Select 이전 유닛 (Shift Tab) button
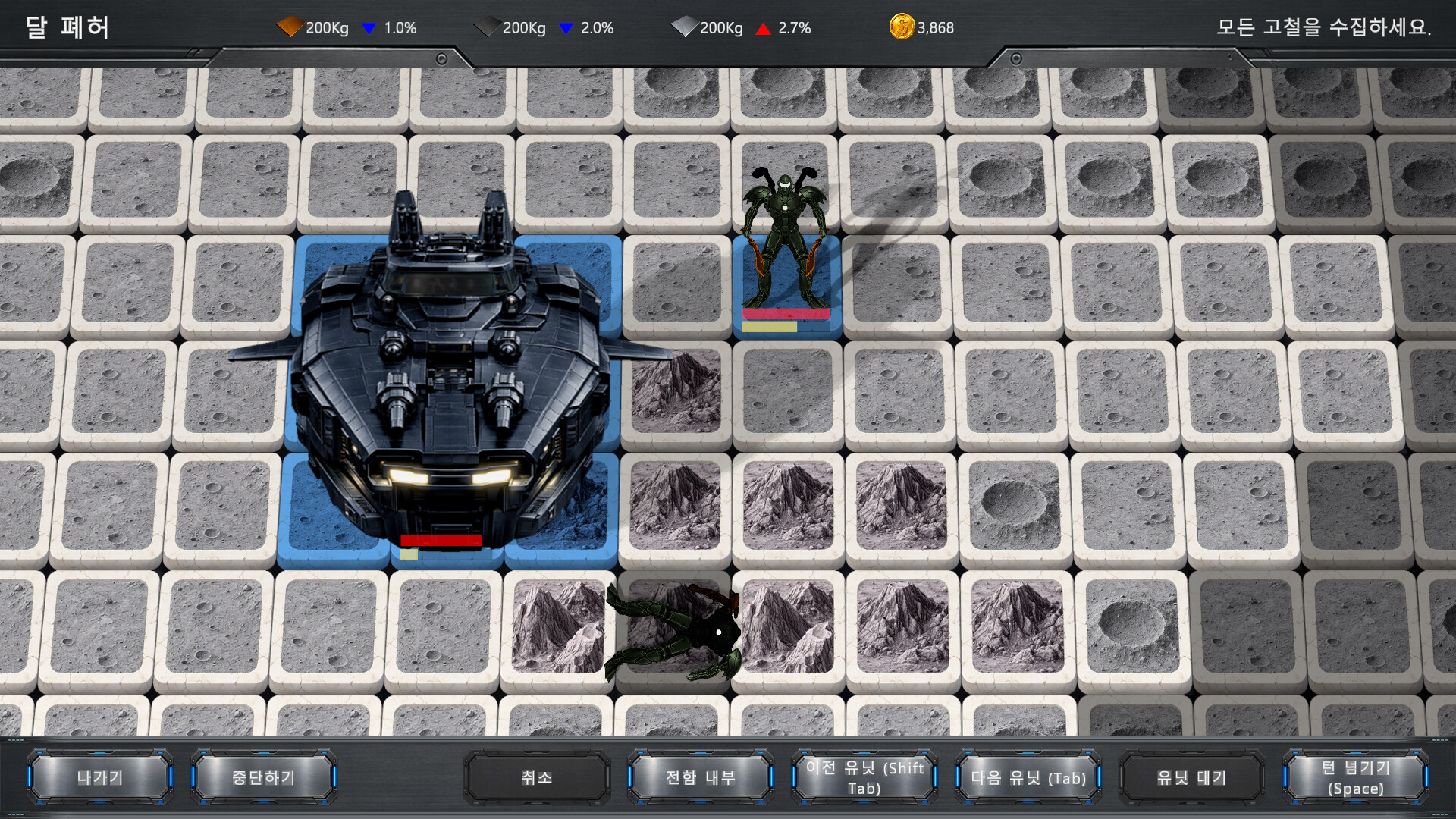The height and width of the screenshot is (819, 1456). pos(864,777)
